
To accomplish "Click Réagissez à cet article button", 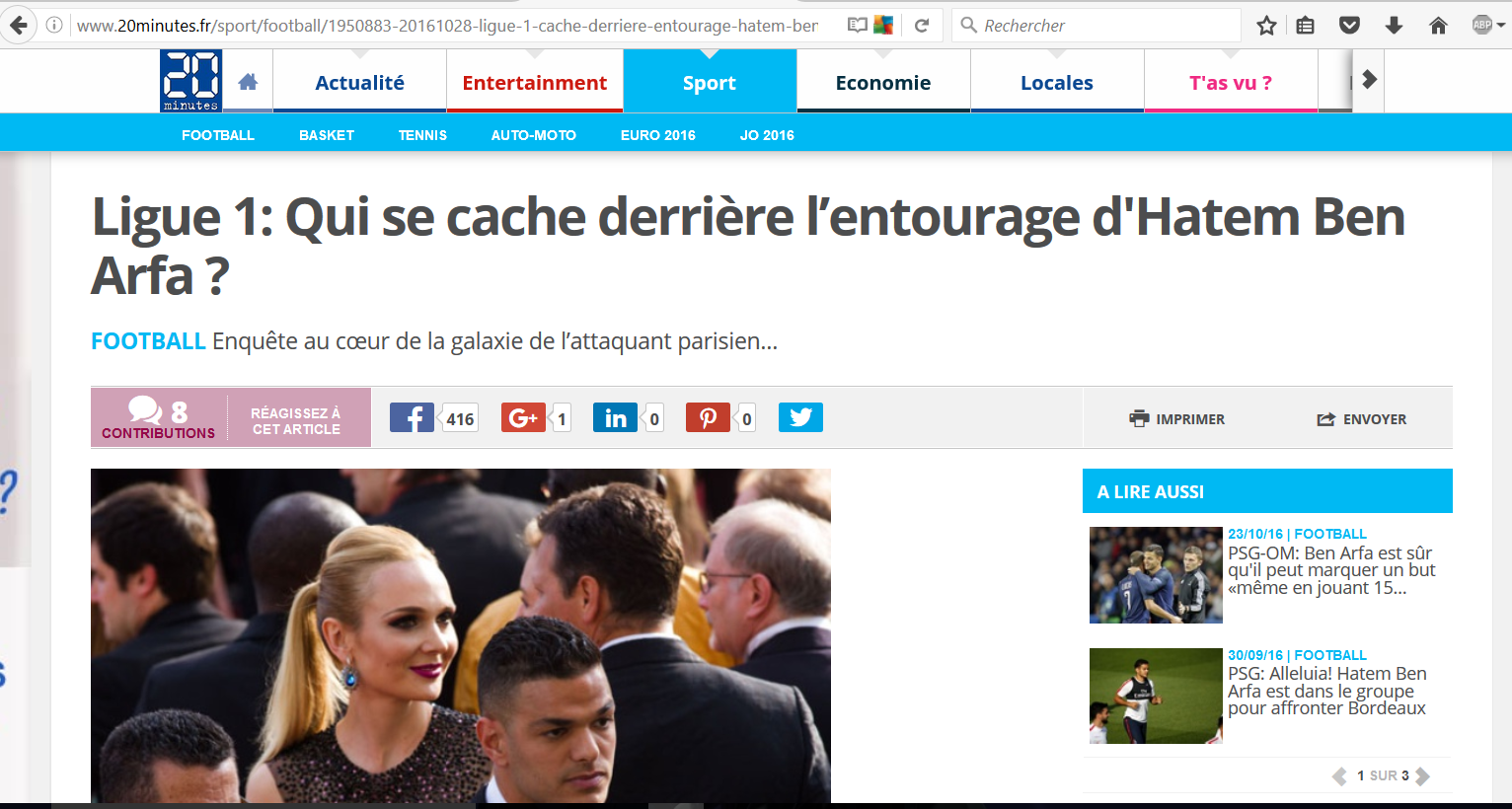I will click(296, 421).
